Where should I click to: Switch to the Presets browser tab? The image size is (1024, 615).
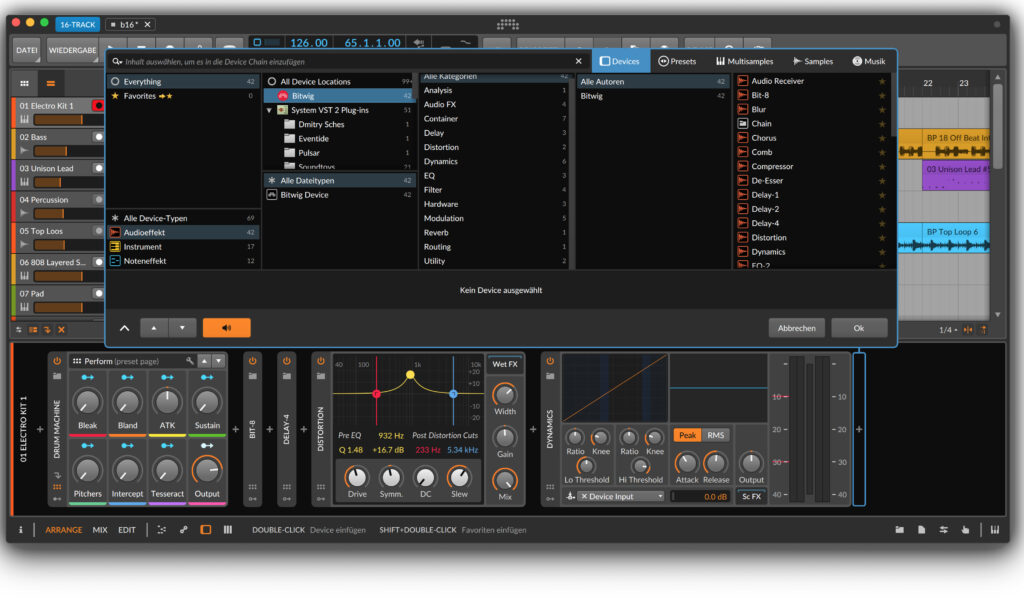677,61
